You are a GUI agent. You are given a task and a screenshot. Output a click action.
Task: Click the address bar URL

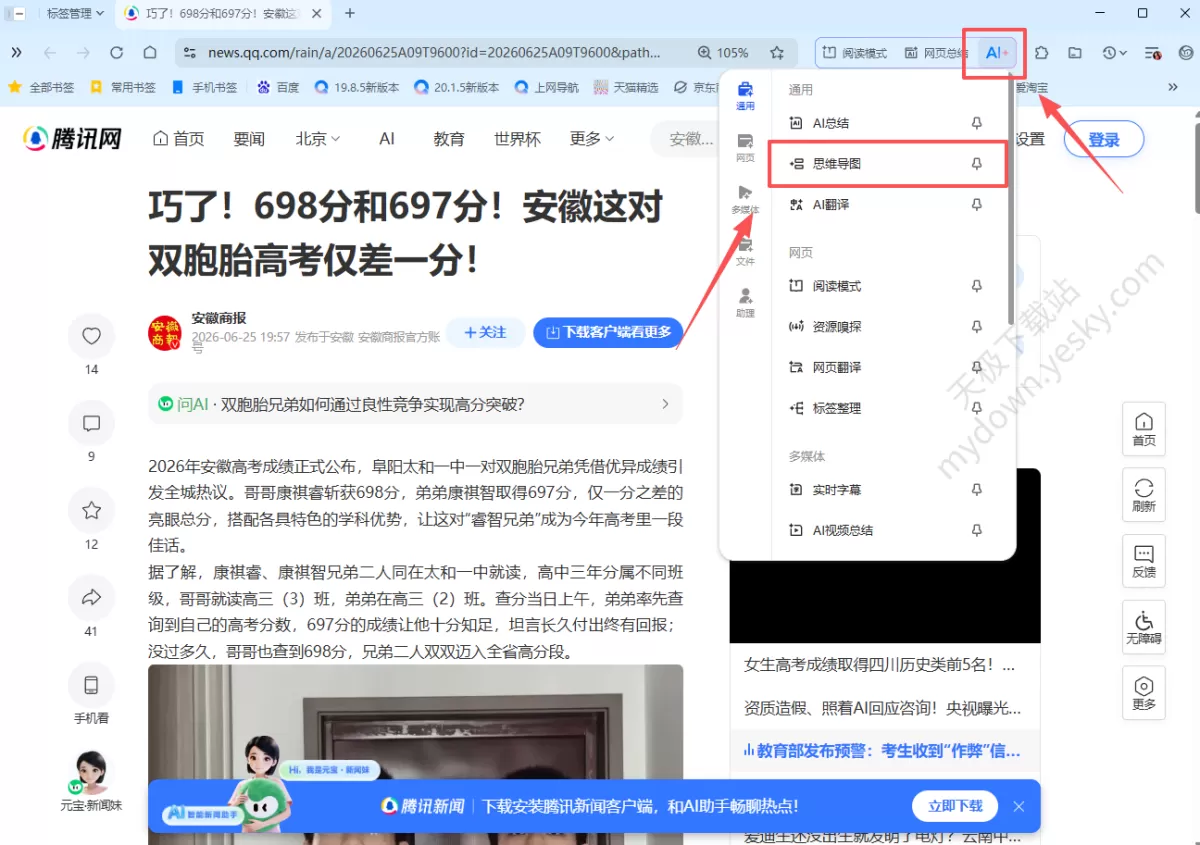tap(435, 53)
